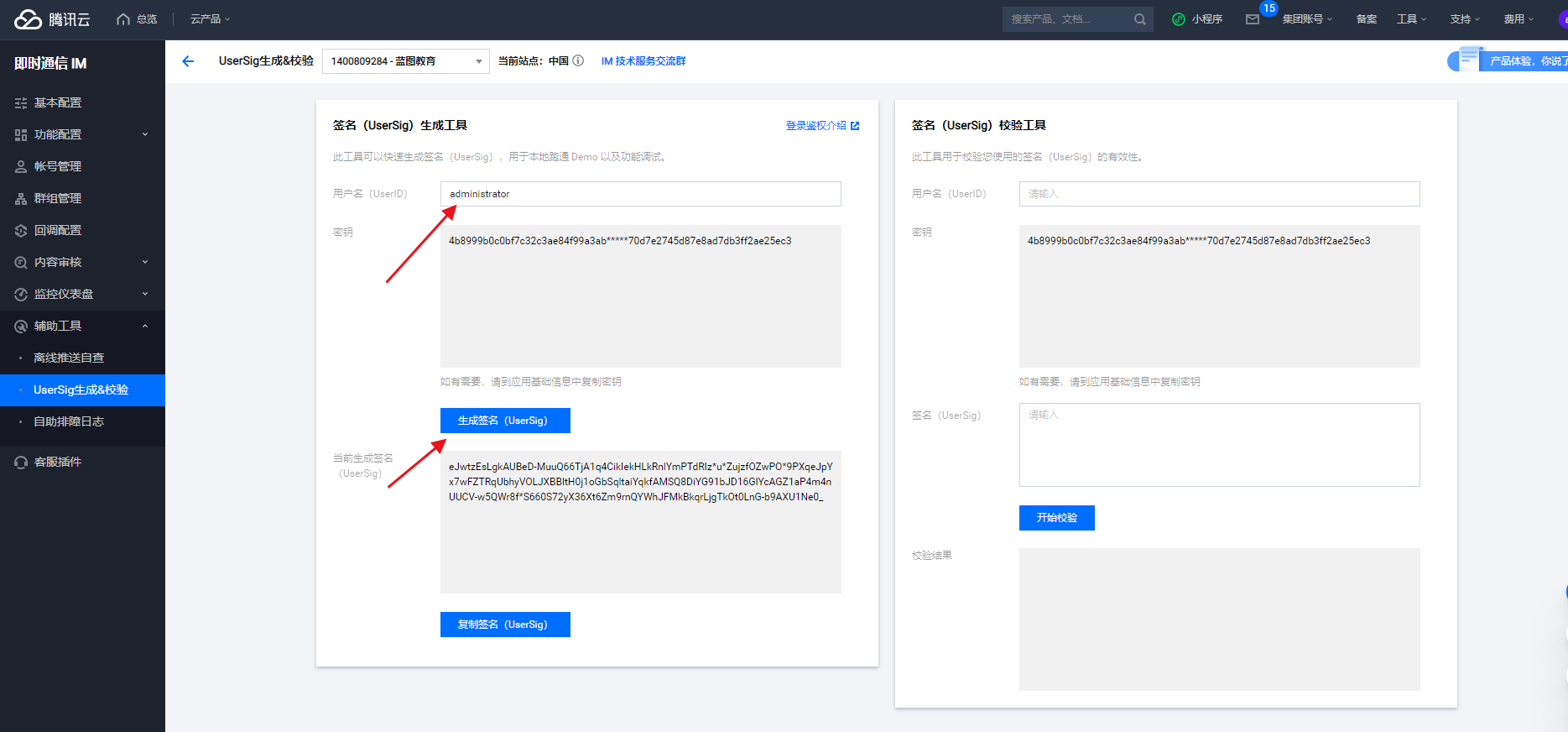
Task: Open the 工具 dropdown menu
Action: [1411, 19]
